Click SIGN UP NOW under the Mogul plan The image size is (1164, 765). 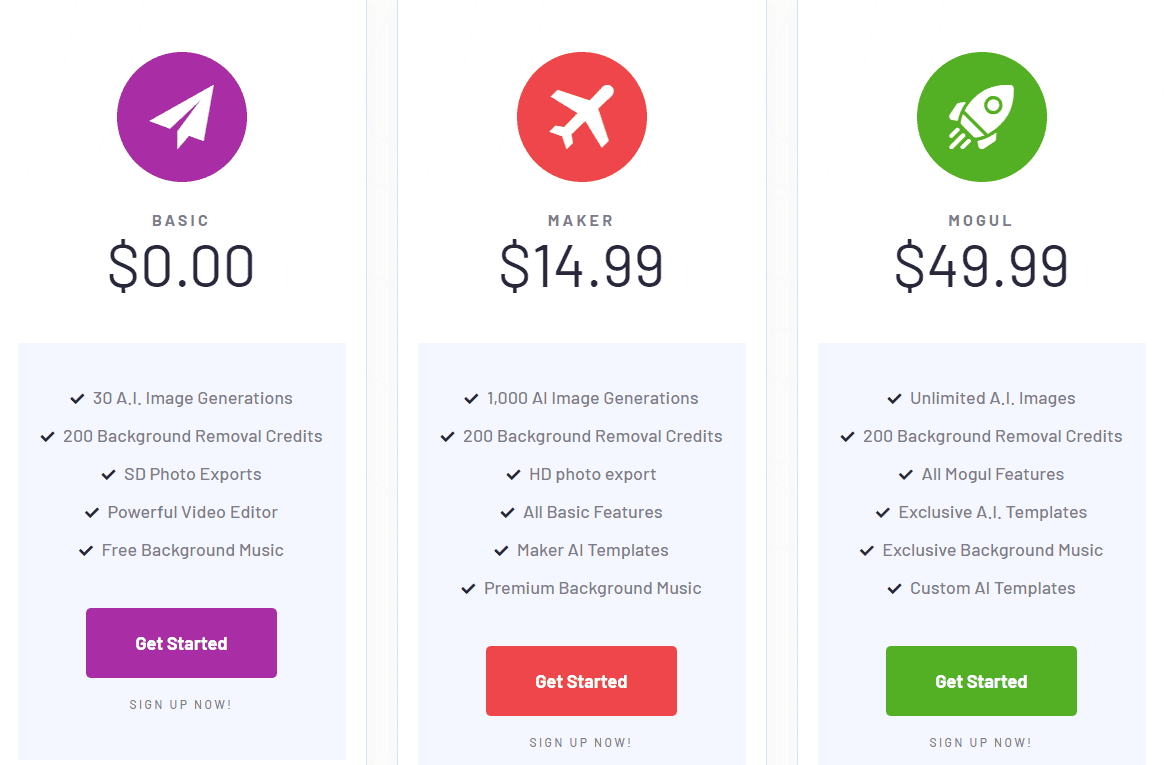(x=981, y=742)
